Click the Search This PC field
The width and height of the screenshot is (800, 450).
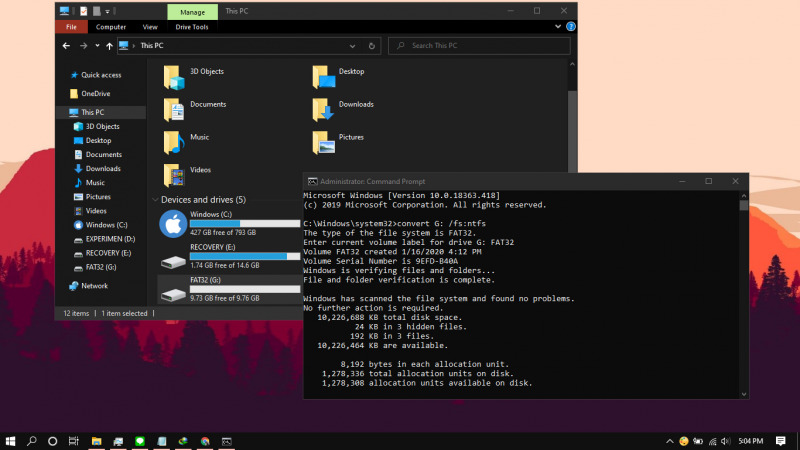(479, 46)
